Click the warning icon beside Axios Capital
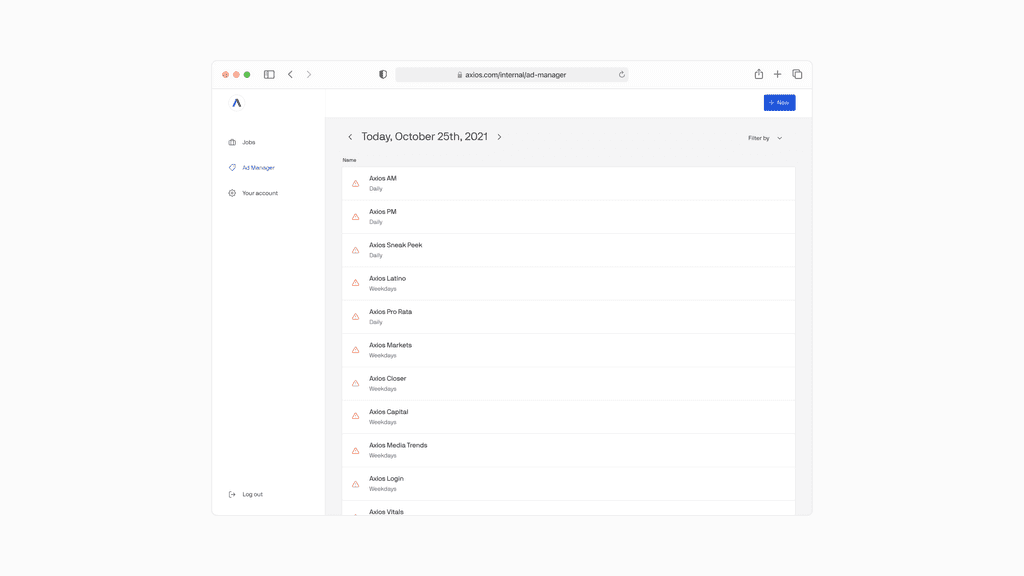The width and height of the screenshot is (1024, 576). pyautogui.click(x=355, y=416)
